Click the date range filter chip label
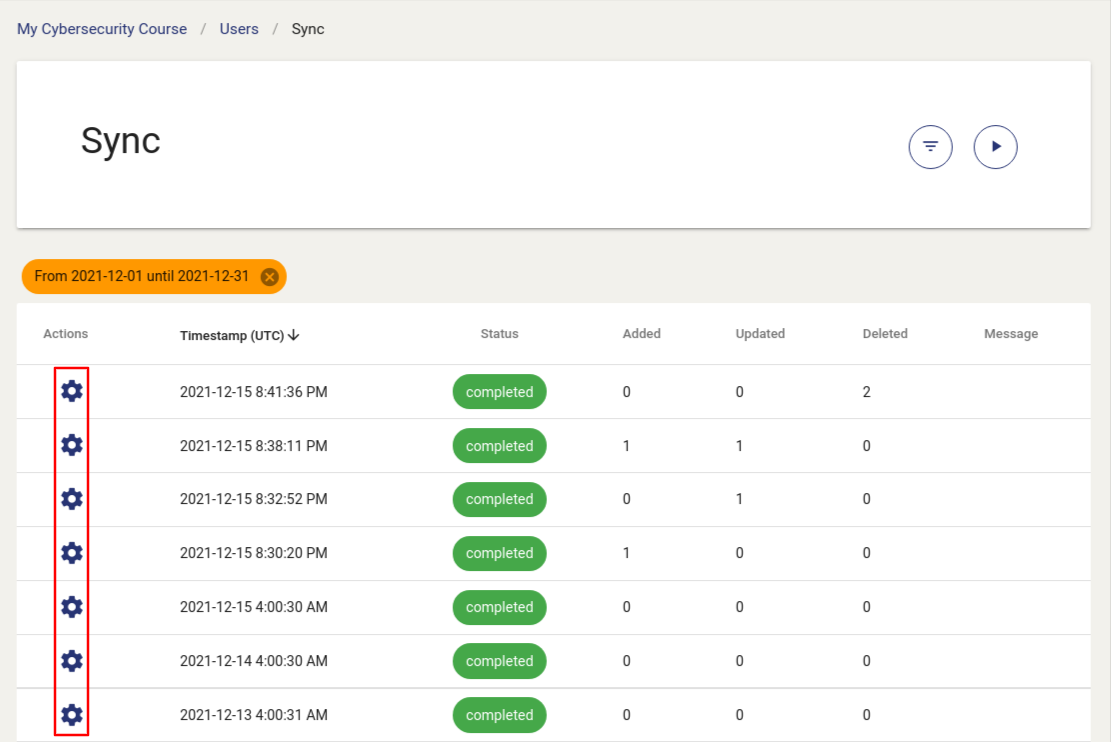Viewport: 1111px width, 742px height. click(141, 277)
